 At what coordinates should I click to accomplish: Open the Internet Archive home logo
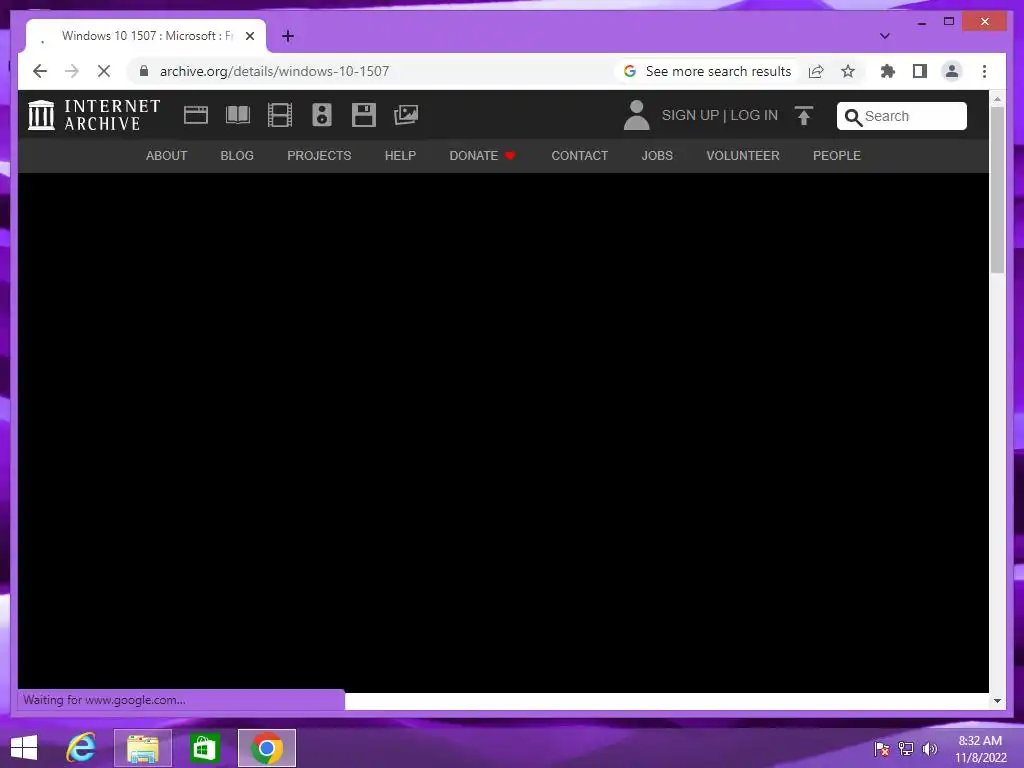(x=94, y=115)
